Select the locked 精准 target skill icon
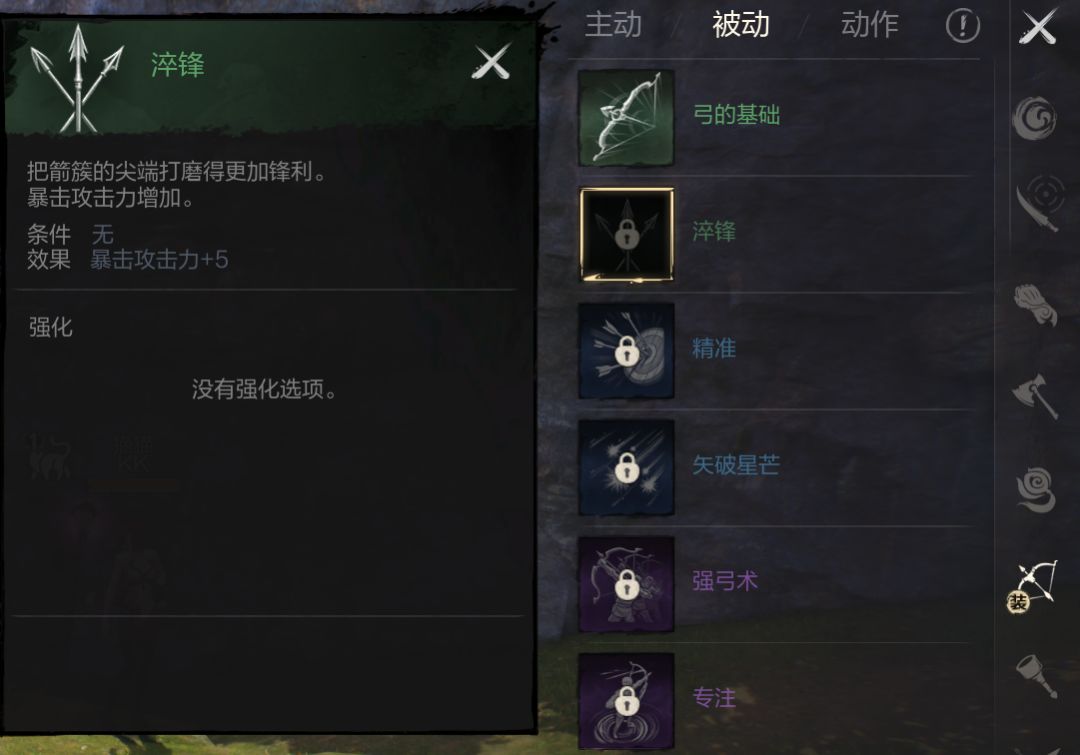 click(x=626, y=351)
